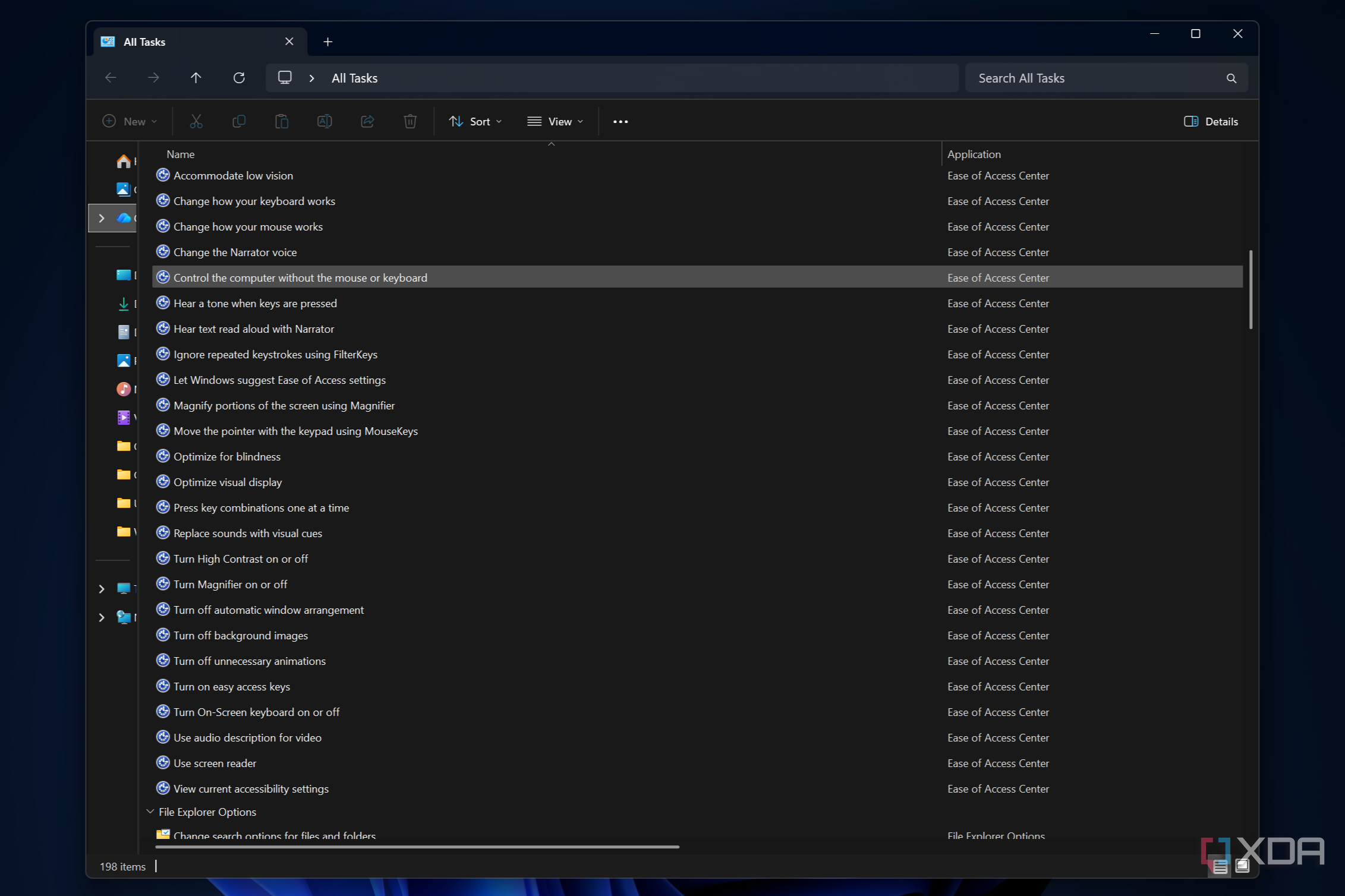Add a new tab with plus button
The image size is (1345, 896).
tap(327, 42)
